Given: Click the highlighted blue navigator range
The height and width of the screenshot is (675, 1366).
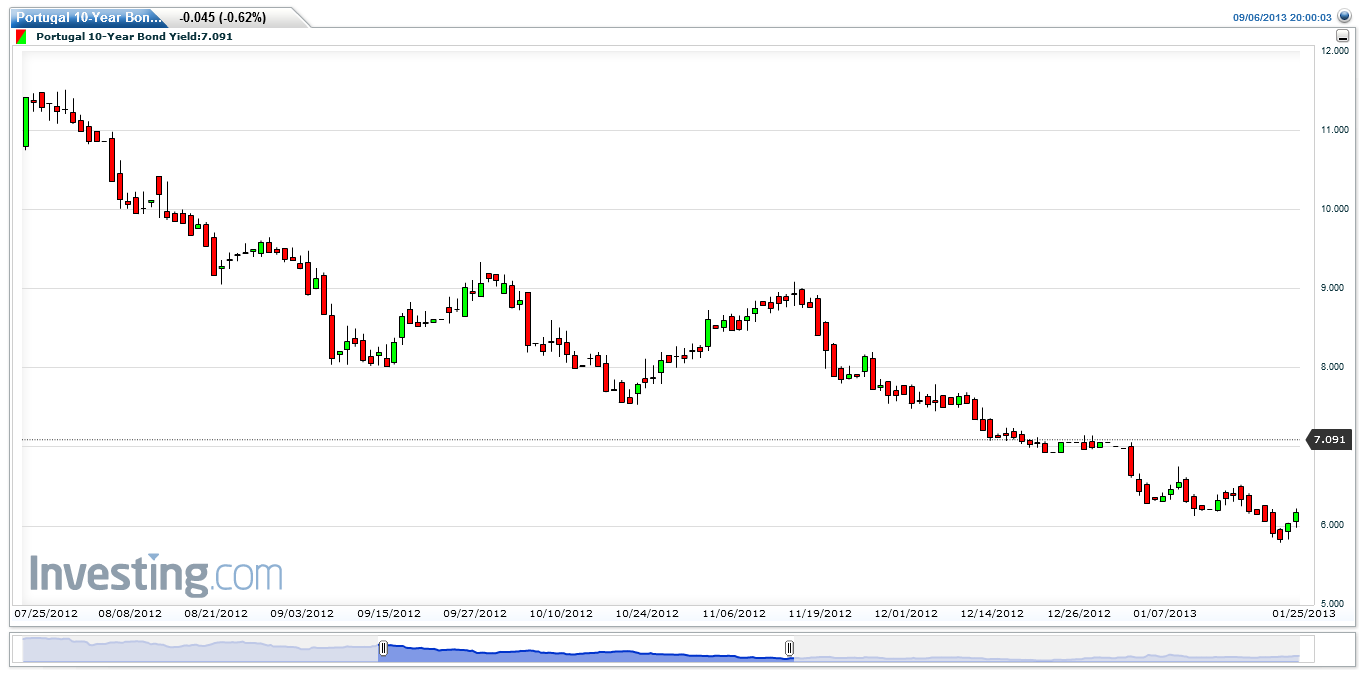Looking at the screenshot, I should [586, 651].
